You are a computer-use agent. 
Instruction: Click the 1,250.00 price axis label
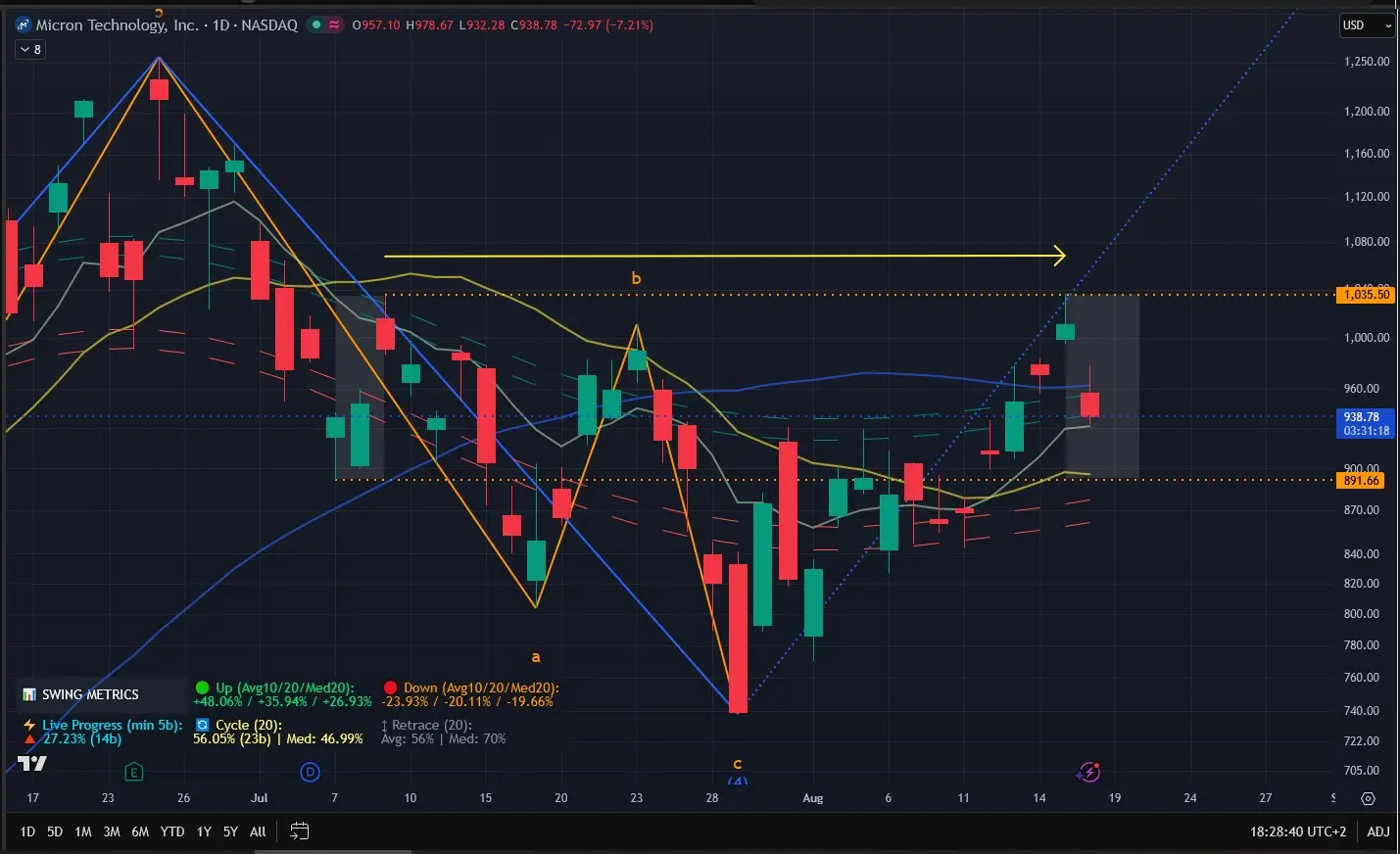click(x=1367, y=61)
